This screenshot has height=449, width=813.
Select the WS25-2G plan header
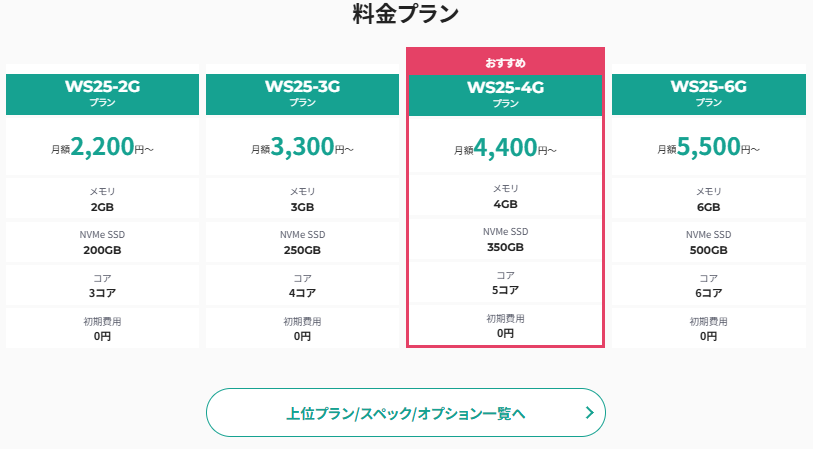[x=102, y=93]
